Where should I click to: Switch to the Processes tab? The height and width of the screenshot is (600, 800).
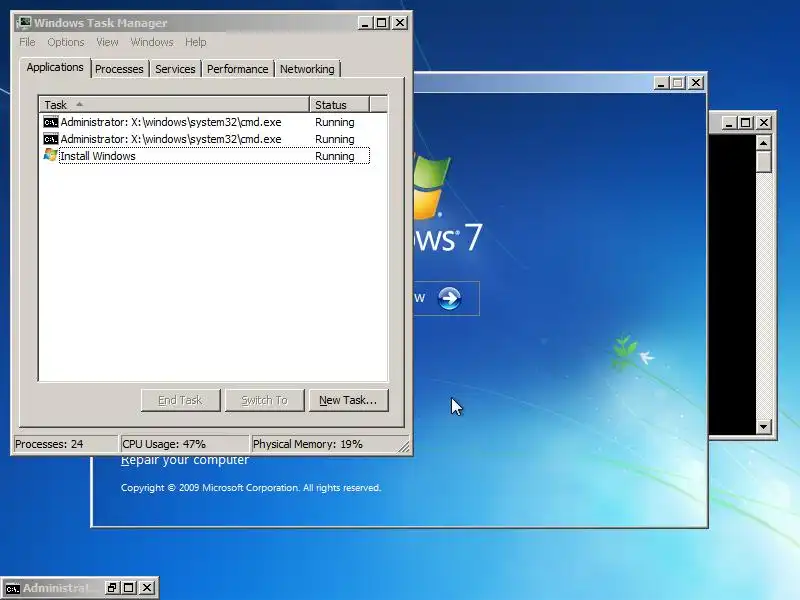pos(119,69)
